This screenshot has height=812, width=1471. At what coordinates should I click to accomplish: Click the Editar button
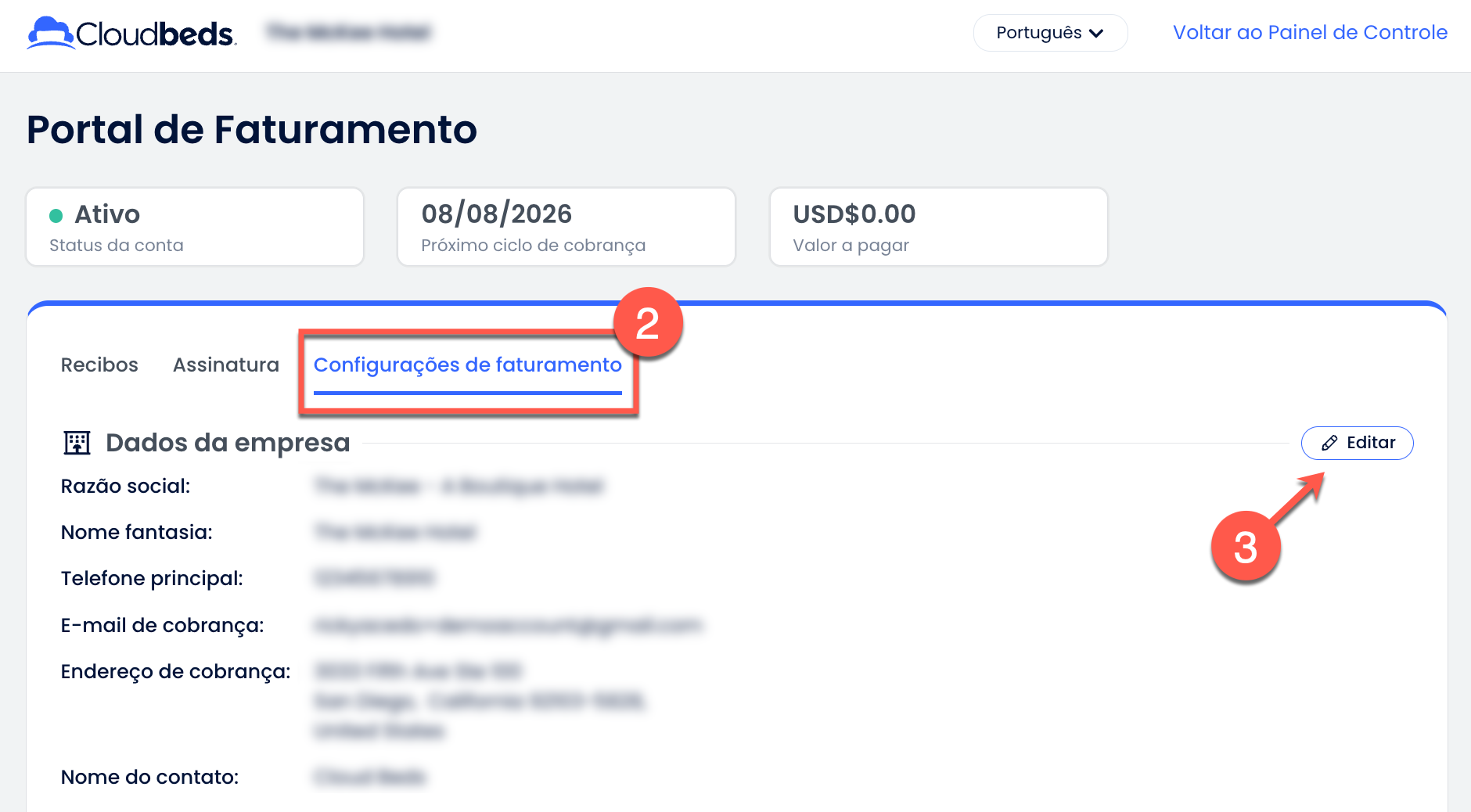point(1357,443)
